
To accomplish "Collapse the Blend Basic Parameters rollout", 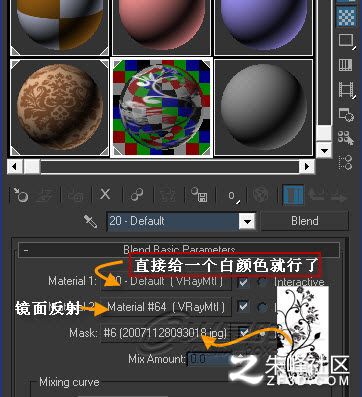I will (x=179, y=250).
